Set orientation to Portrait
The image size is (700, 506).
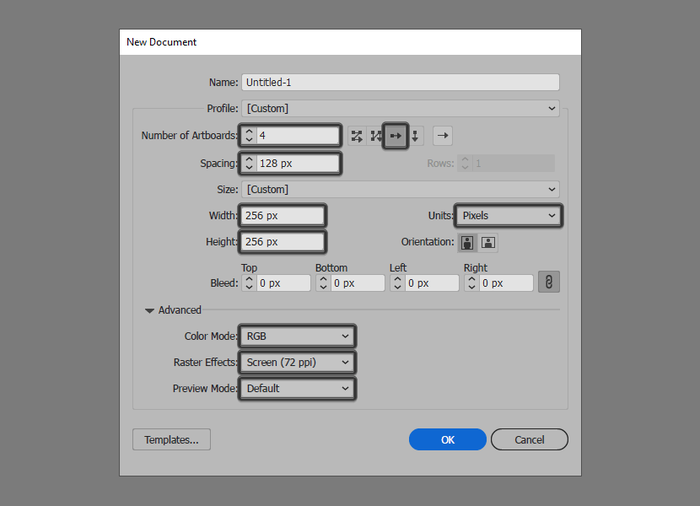point(468,242)
